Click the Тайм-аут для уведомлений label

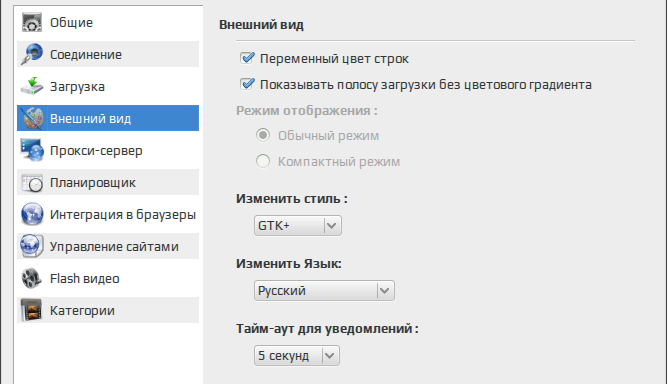(328, 329)
